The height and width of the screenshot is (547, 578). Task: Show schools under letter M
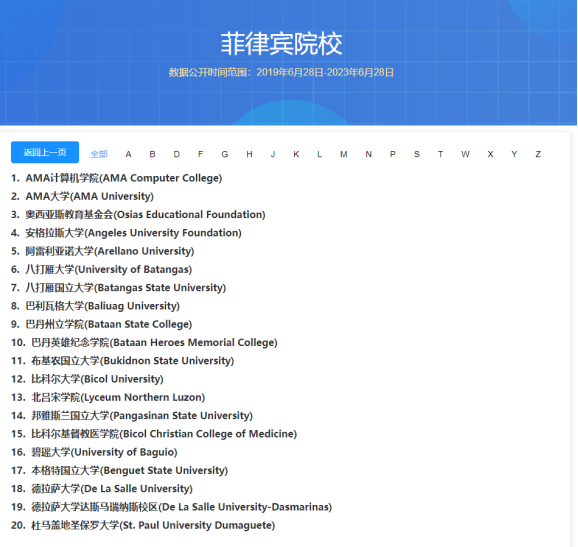[x=344, y=154]
